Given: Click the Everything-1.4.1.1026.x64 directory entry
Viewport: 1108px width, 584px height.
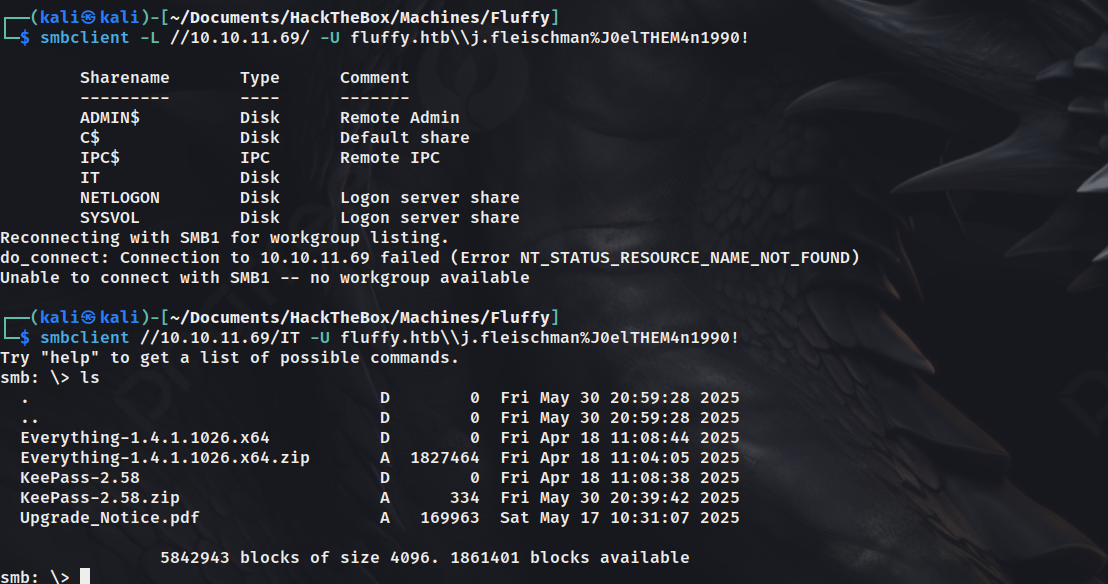Looking at the screenshot, I should [x=145, y=438].
